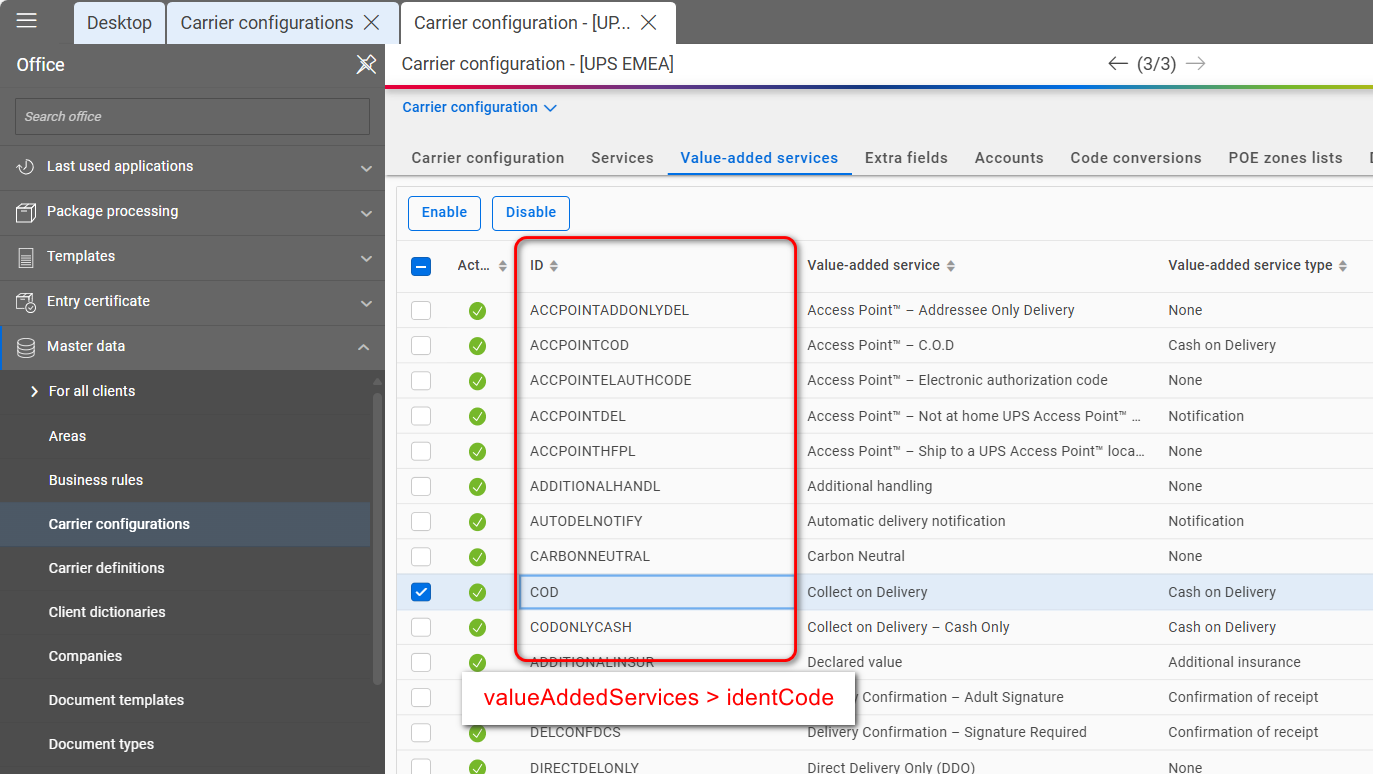Expand Last used applications section

pos(366,168)
